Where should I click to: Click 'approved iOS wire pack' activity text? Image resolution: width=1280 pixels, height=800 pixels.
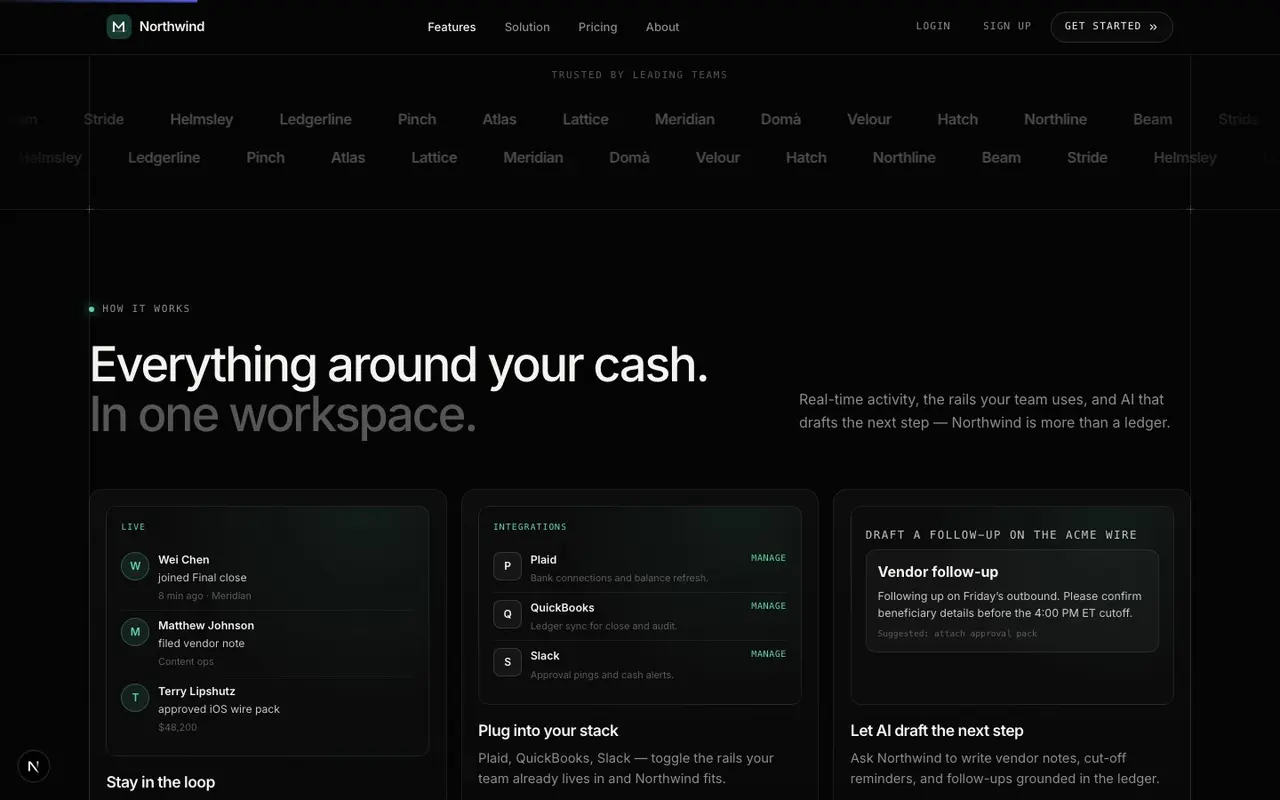(x=219, y=709)
